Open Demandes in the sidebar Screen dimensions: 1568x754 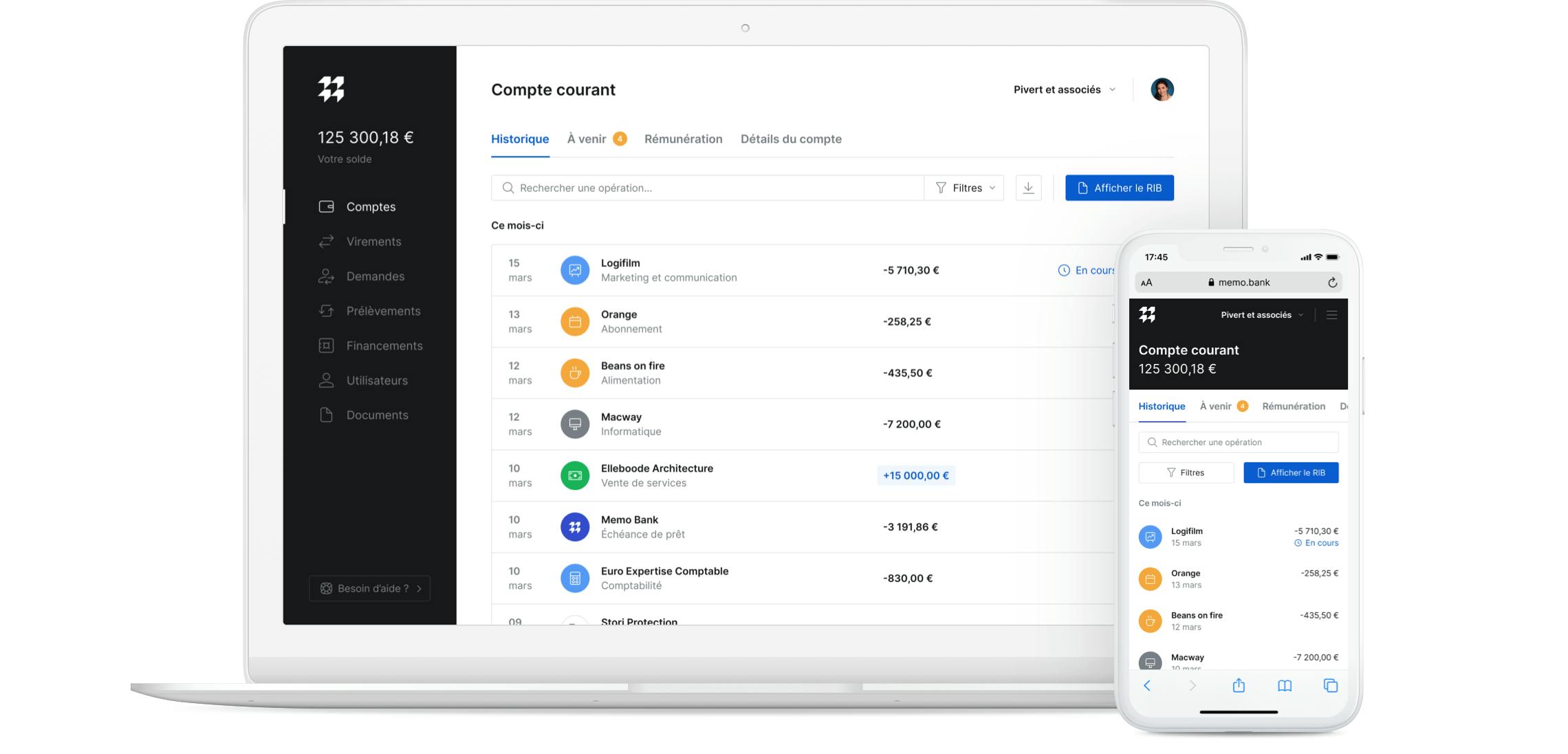pos(370,276)
